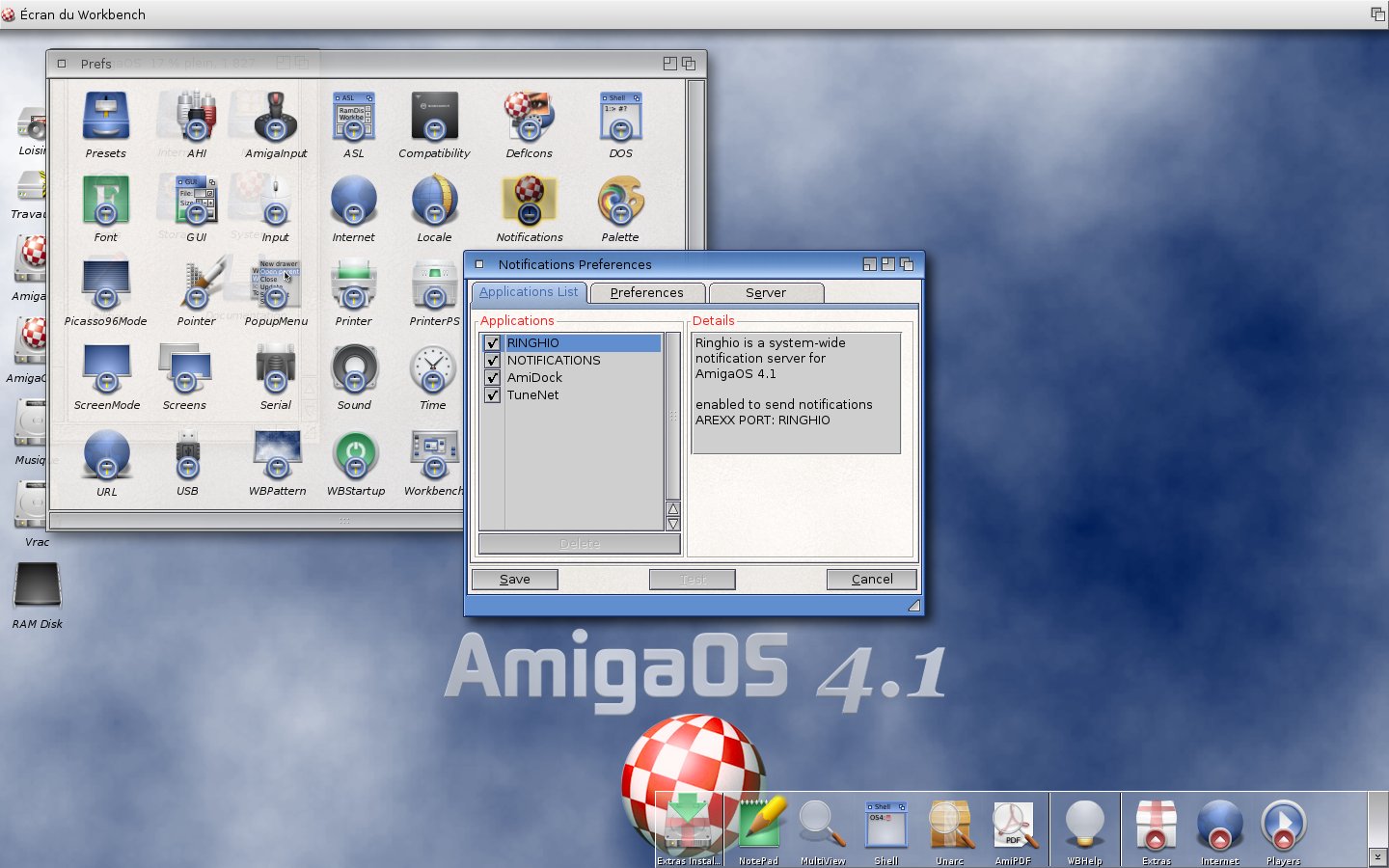1389x868 pixels.
Task: Click the Save button
Action: [x=515, y=580]
